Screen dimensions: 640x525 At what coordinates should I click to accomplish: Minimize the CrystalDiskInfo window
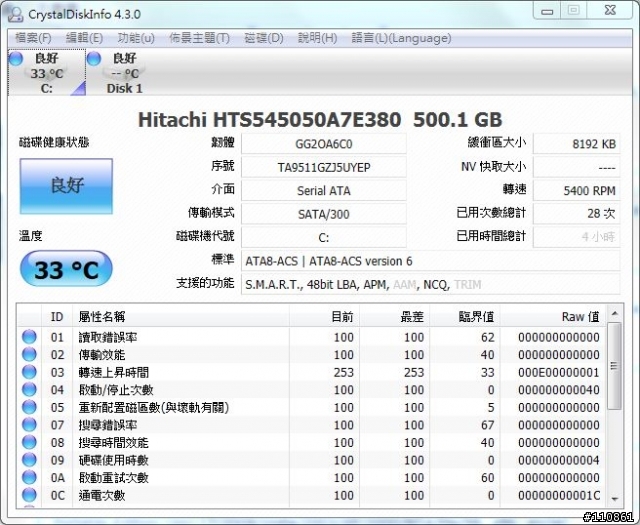[x=547, y=11]
